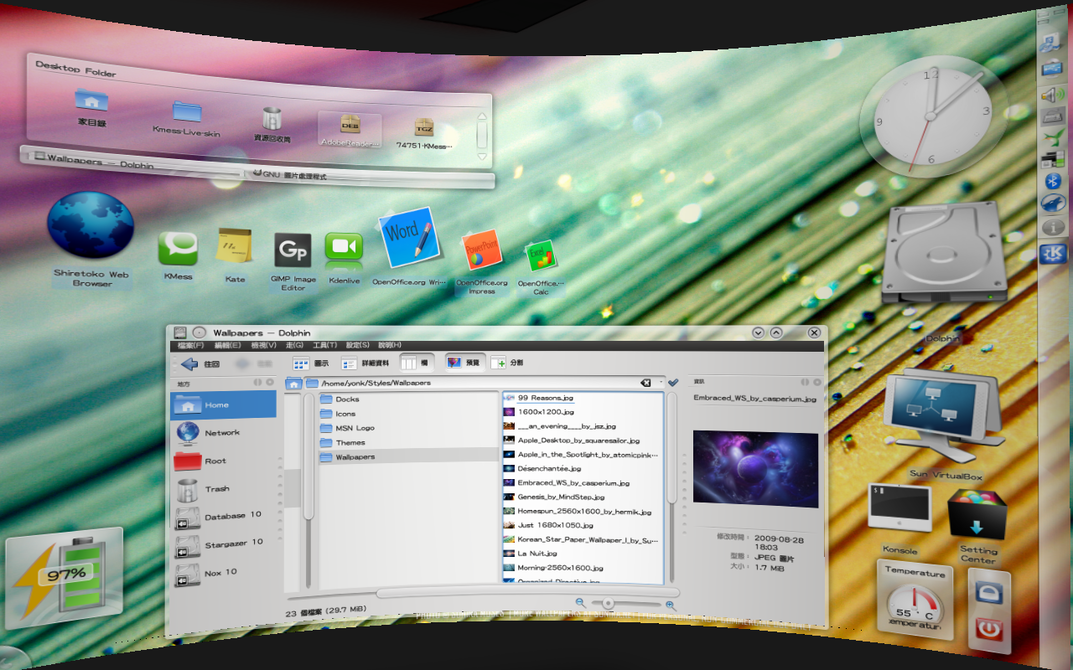Image resolution: width=1073 pixels, height=670 pixels.
Task: Open the trash can icon in Desktop Folder widget
Action: pyautogui.click(x=272, y=118)
